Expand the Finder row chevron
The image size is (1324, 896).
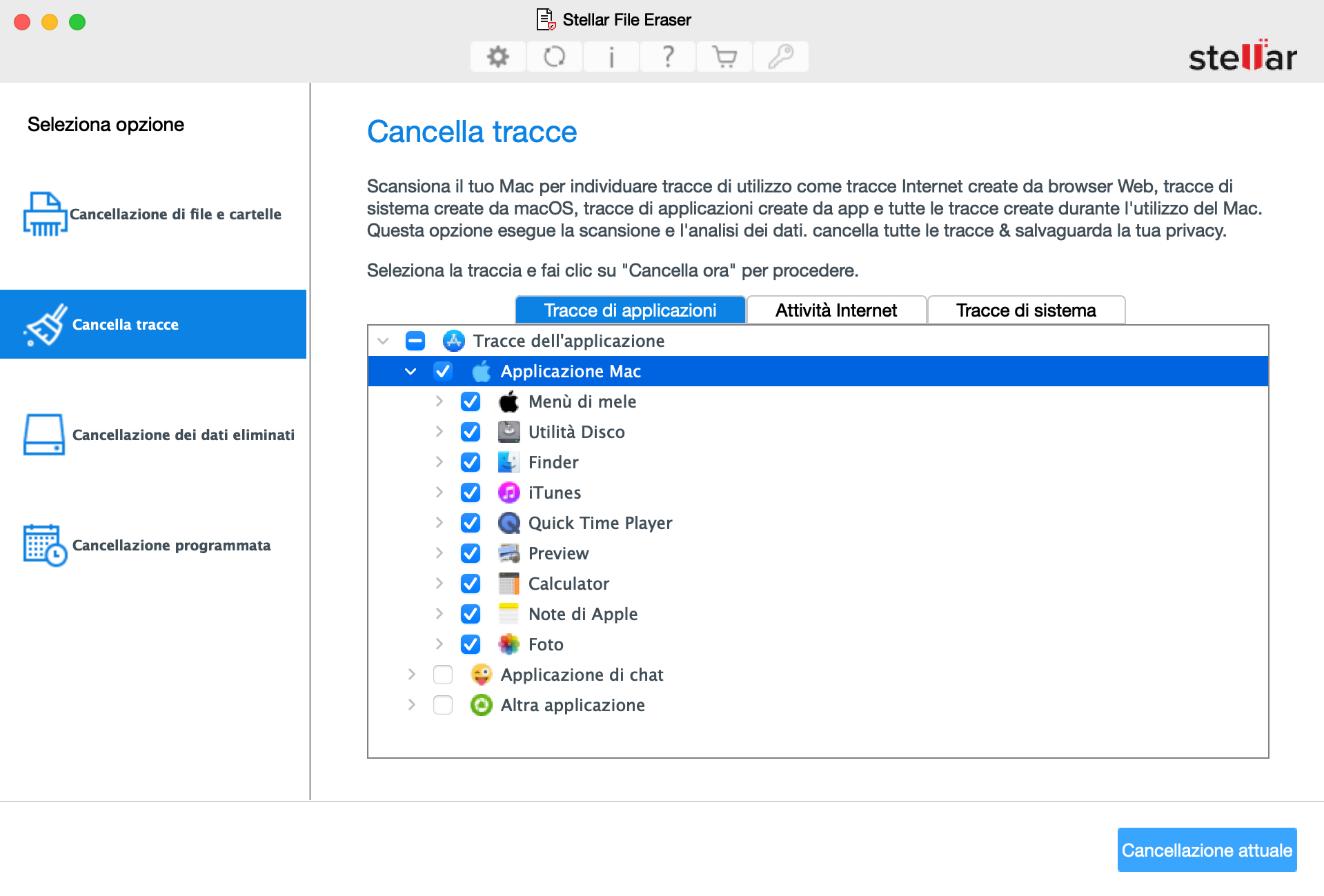439,461
